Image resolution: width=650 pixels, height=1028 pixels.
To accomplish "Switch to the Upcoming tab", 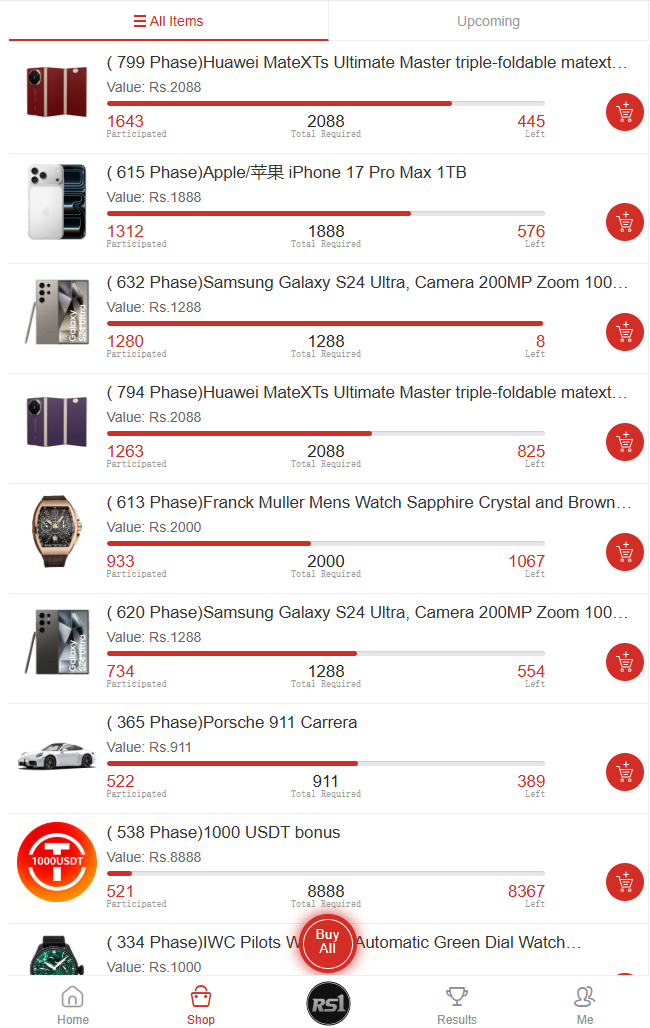I will [x=488, y=21].
